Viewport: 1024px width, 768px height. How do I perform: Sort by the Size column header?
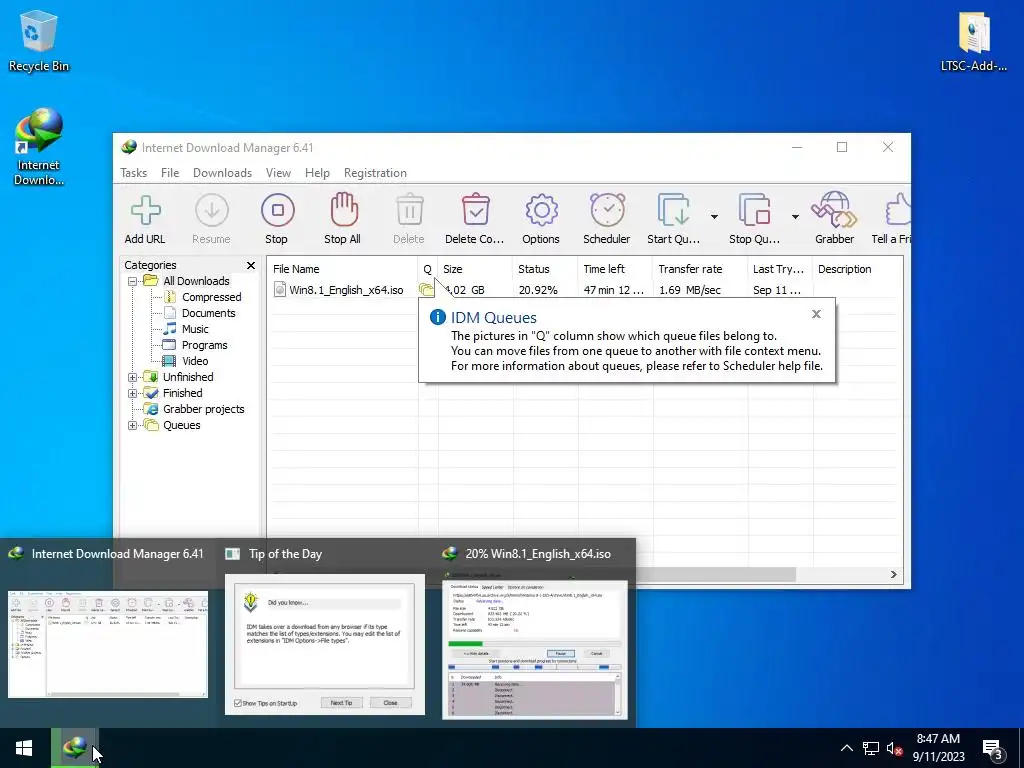tap(475, 269)
